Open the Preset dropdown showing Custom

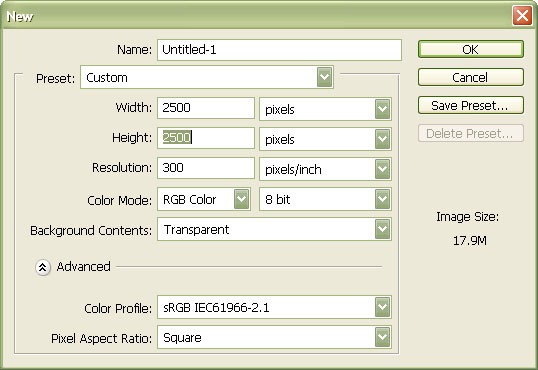[207, 77]
